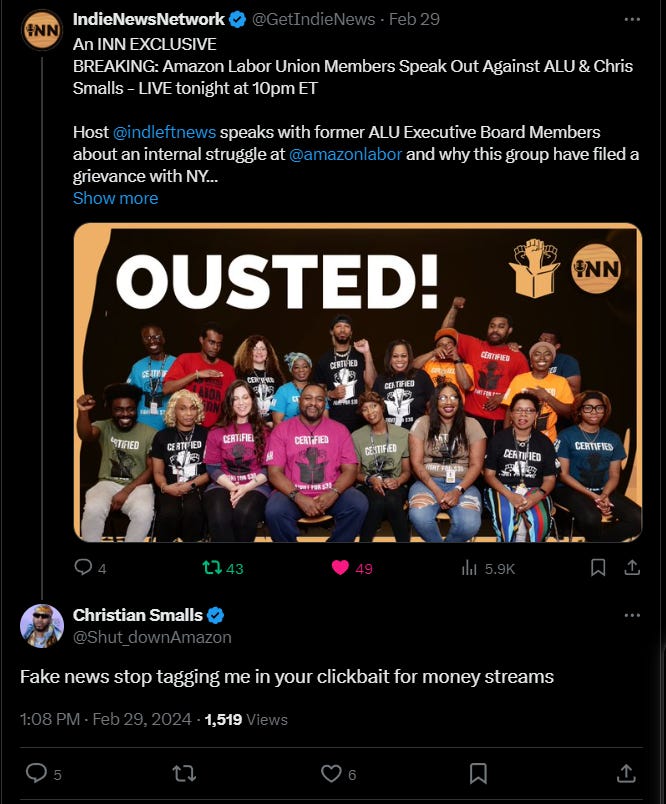This screenshot has height=804, width=666.
Task: Share the IndieNewsNetwork post
Action: point(632,567)
